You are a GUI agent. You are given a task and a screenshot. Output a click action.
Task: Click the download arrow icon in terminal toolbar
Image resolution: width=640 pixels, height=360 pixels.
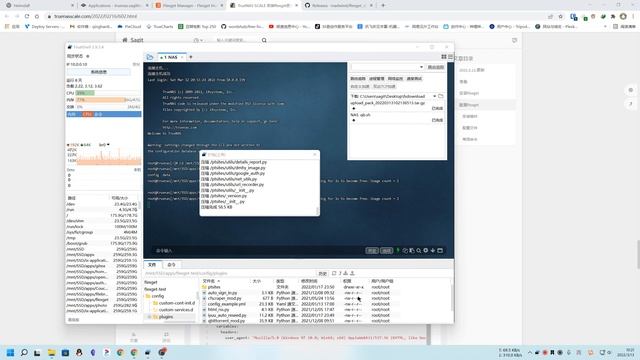pyautogui.click(x=433, y=251)
